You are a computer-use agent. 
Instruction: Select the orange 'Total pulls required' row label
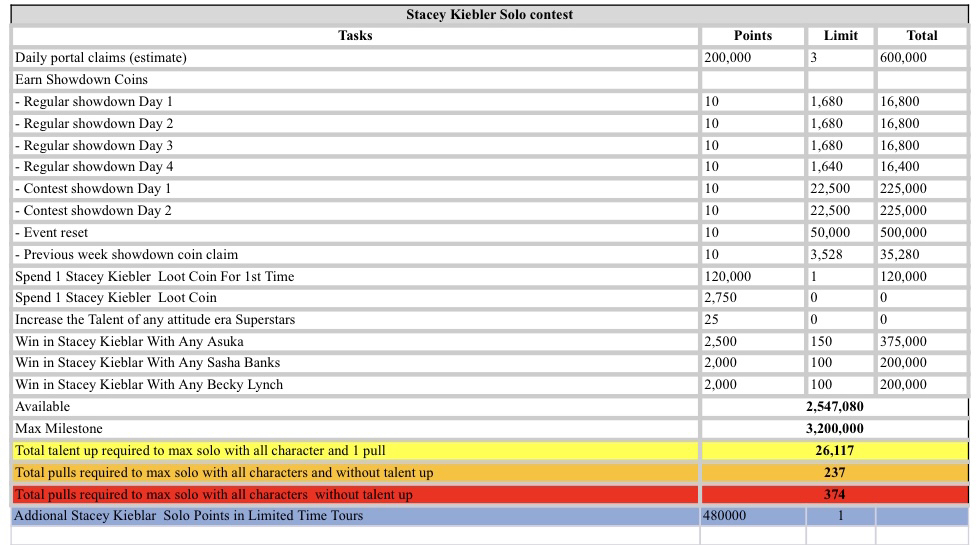coord(355,472)
